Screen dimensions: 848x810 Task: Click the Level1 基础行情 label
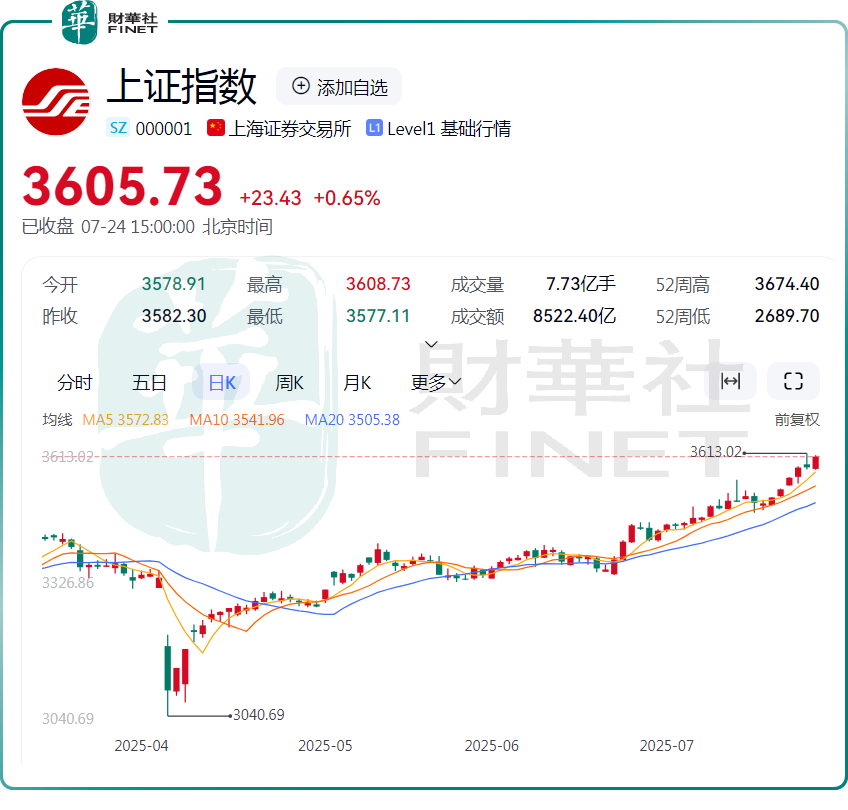[x=449, y=129]
